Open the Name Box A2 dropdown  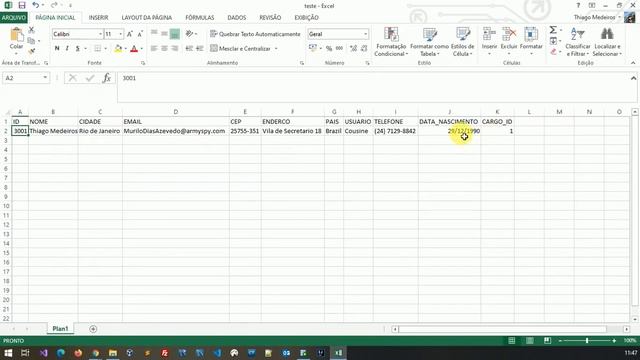click(x=45, y=78)
